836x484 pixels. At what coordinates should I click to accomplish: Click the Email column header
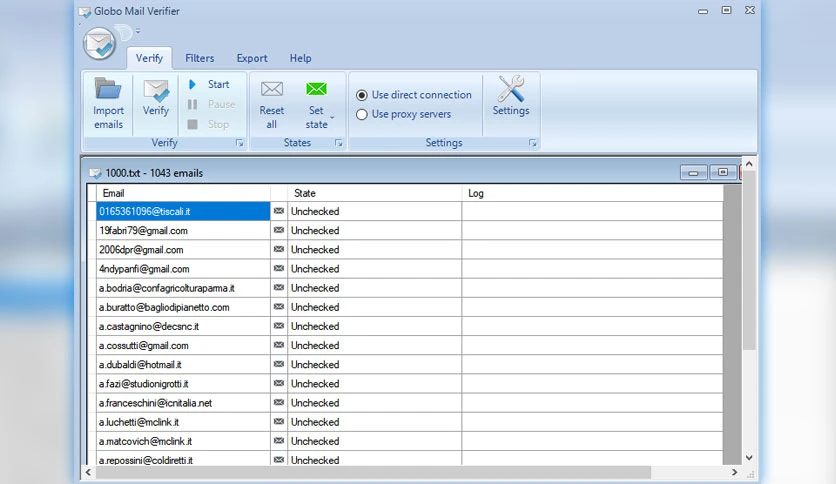click(x=183, y=193)
